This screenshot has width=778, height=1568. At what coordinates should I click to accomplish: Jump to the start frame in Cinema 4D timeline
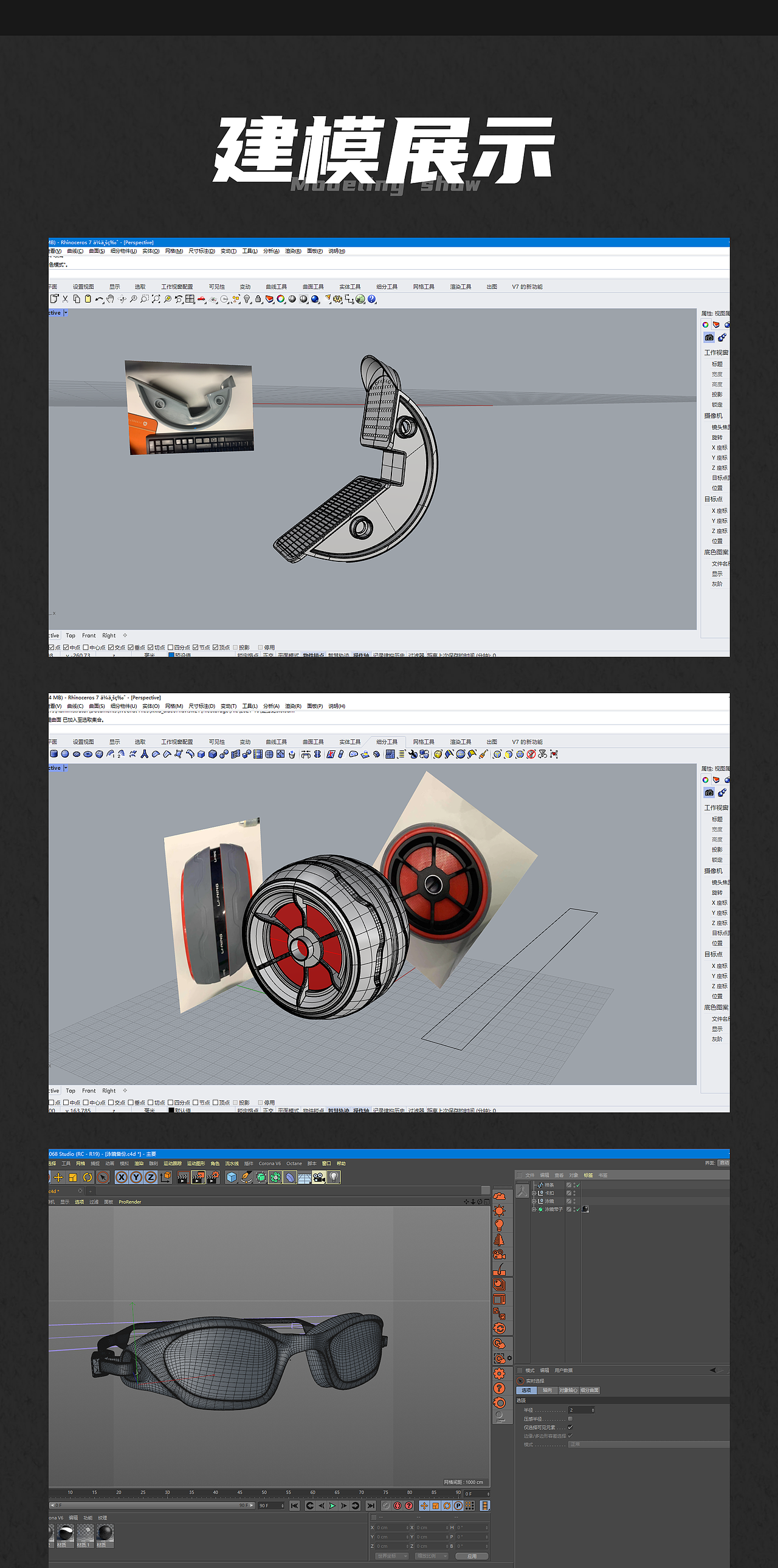pyautogui.click(x=295, y=1505)
